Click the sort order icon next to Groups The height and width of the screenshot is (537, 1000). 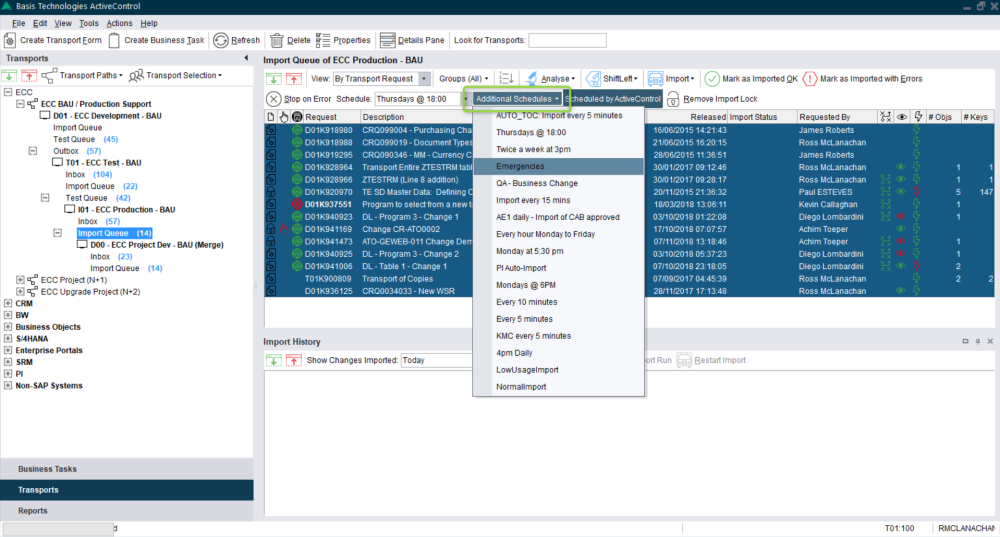506,78
